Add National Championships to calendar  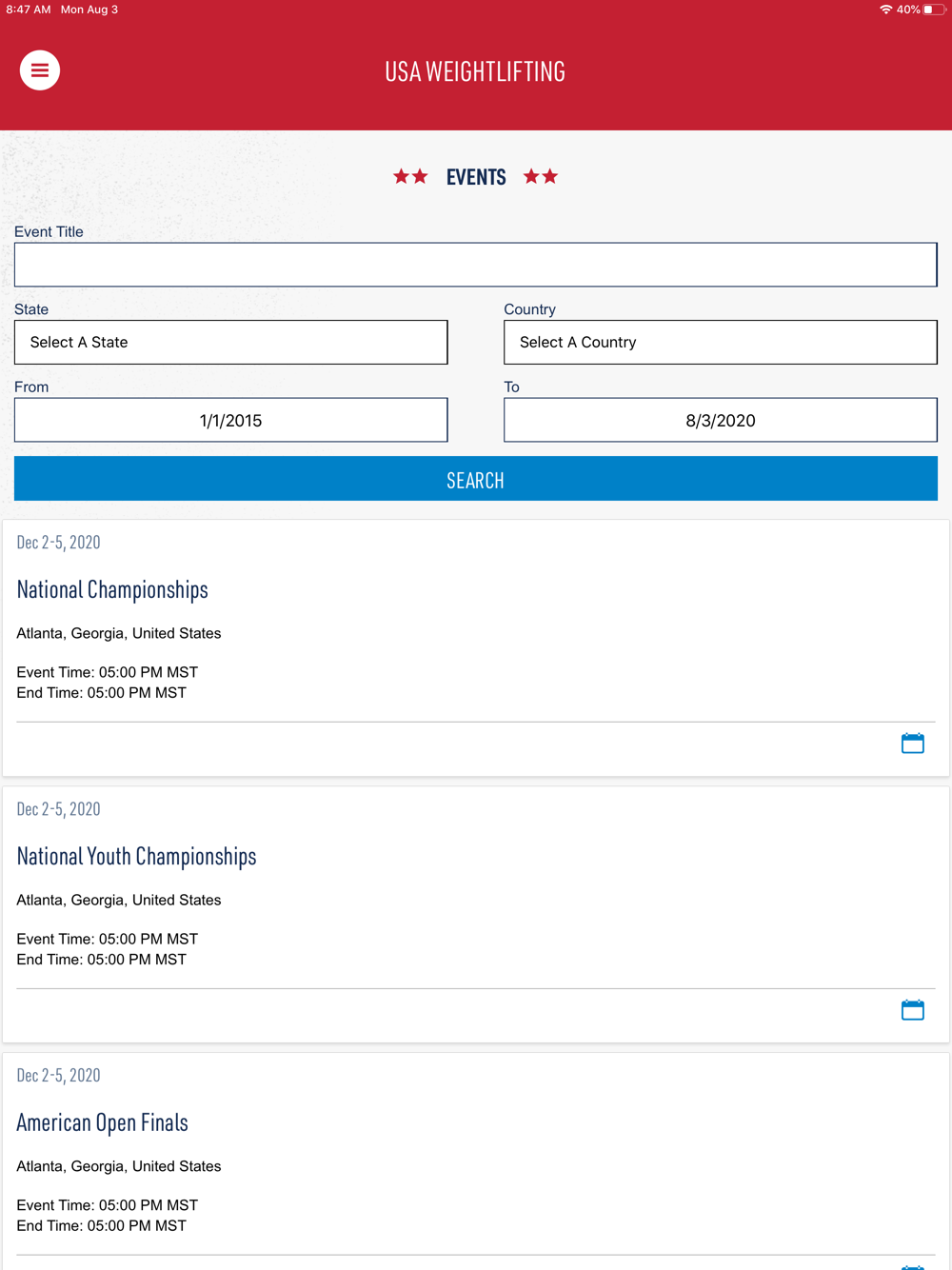tap(912, 744)
